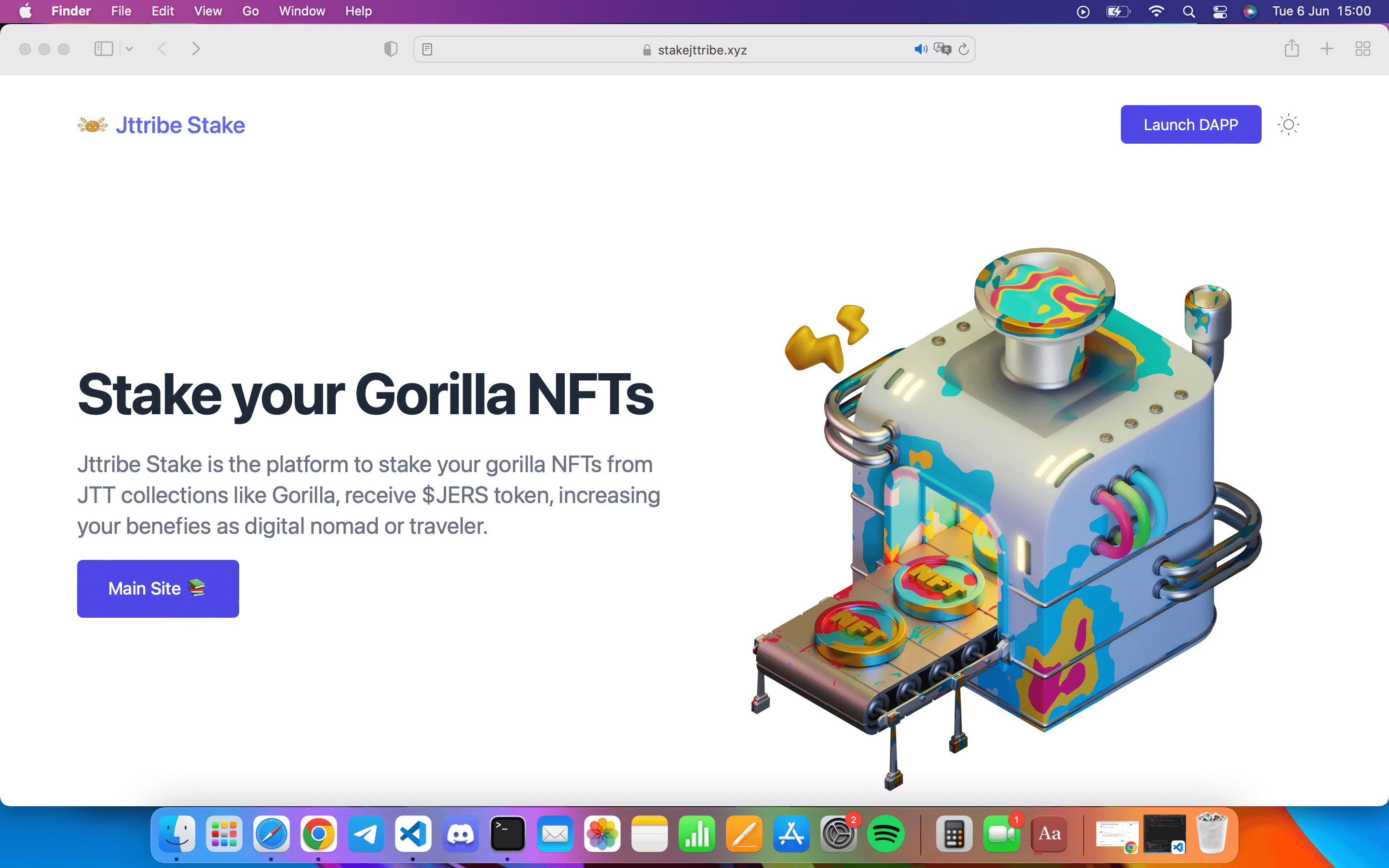Open Google Chrome from the Dock

(318, 834)
